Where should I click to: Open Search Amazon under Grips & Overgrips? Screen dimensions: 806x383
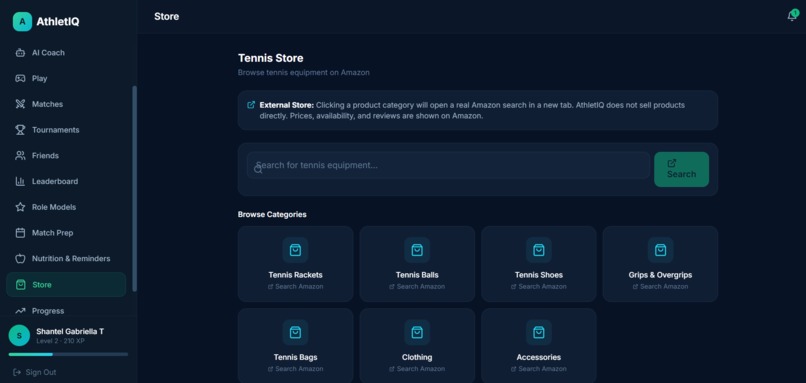660,286
